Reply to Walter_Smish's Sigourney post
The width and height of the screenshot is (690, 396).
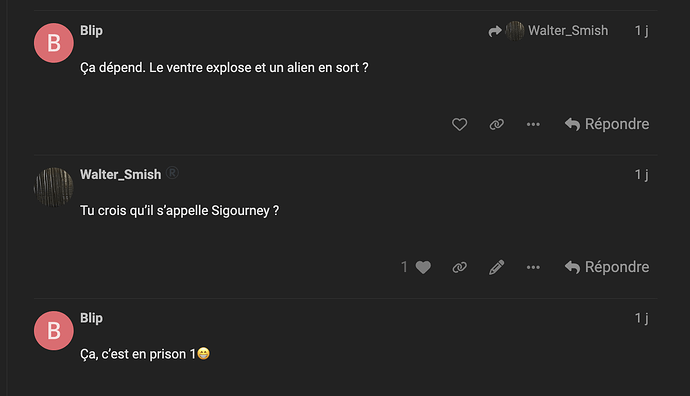click(x=607, y=267)
